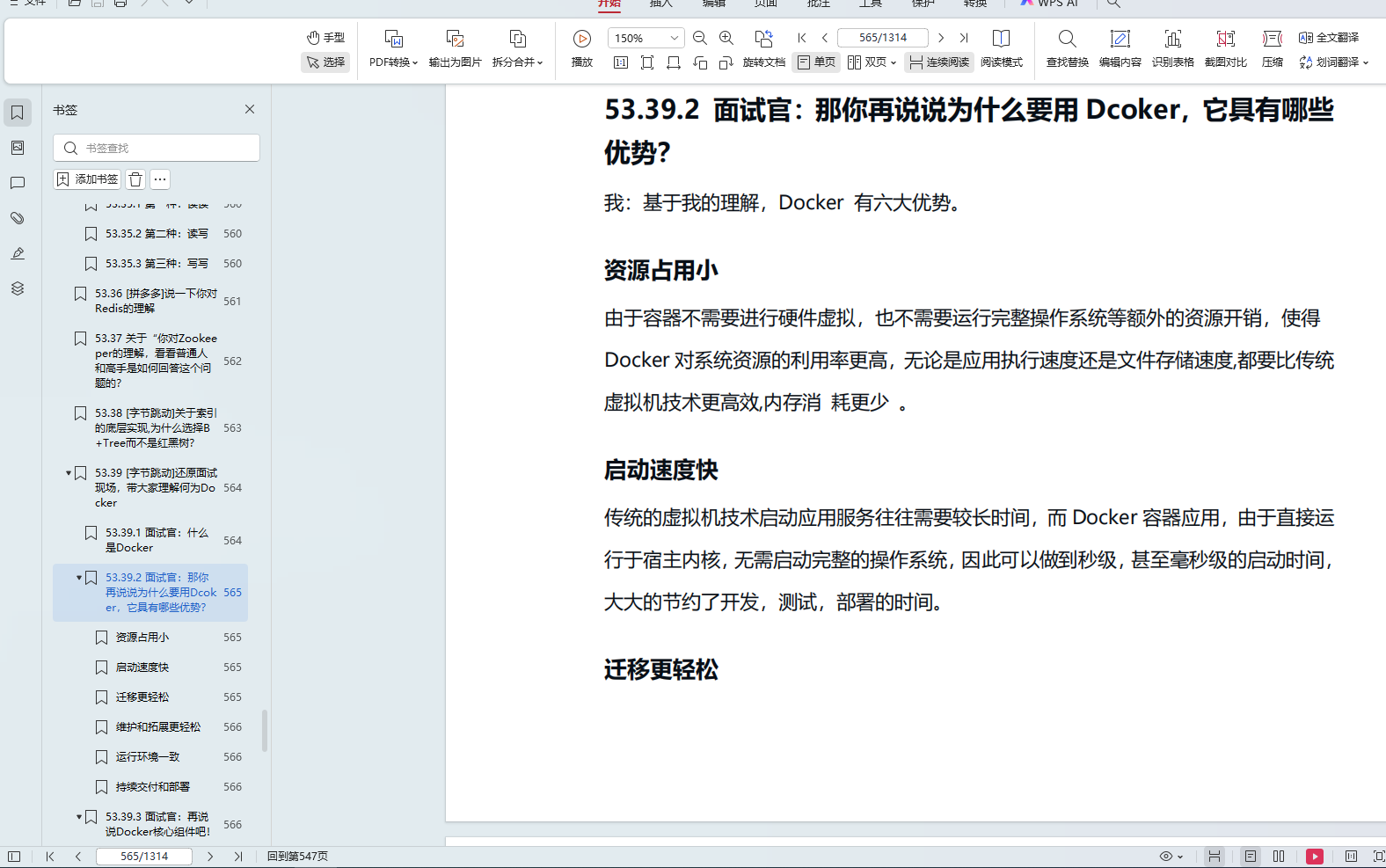Open attachments panel paperclip icon

pyautogui.click(x=18, y=218)
